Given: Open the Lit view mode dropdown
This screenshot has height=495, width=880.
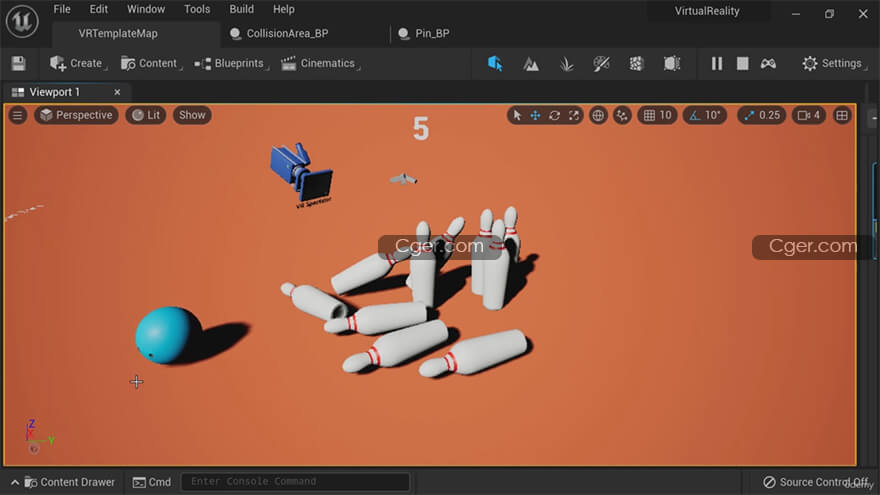Looking at the screenshot, I should click(x=146, y=115).
